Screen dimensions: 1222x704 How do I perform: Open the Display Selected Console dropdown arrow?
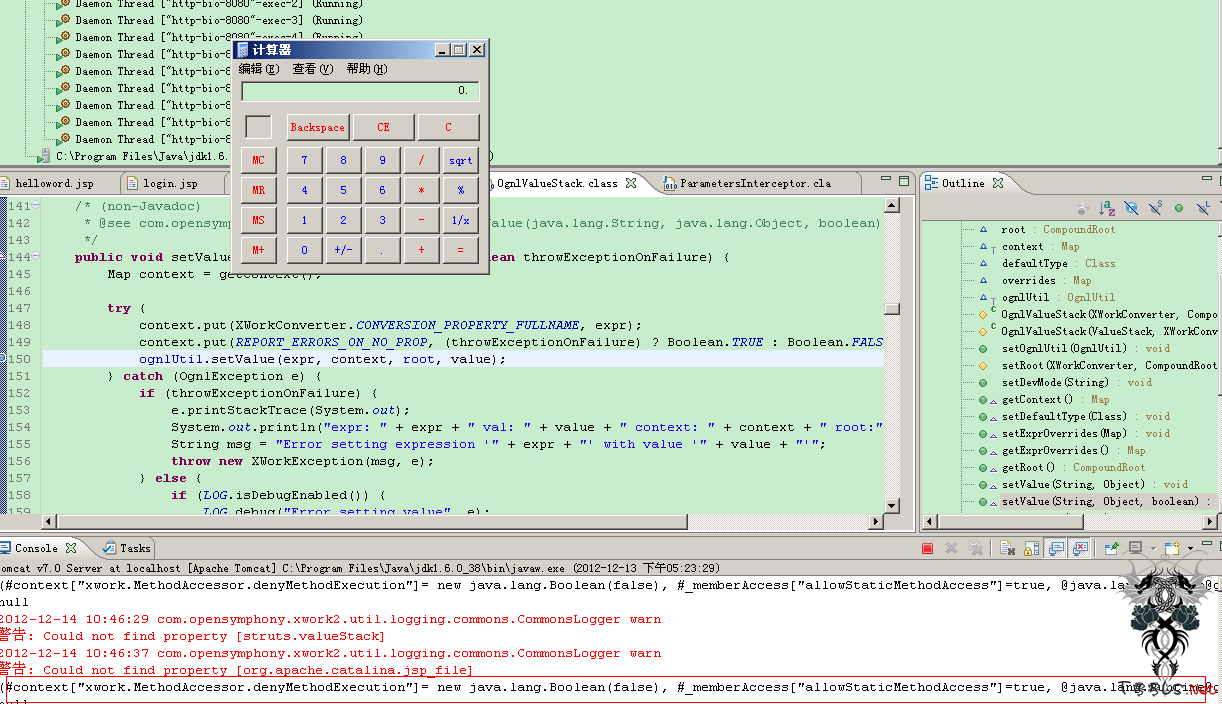(1153, 549)
